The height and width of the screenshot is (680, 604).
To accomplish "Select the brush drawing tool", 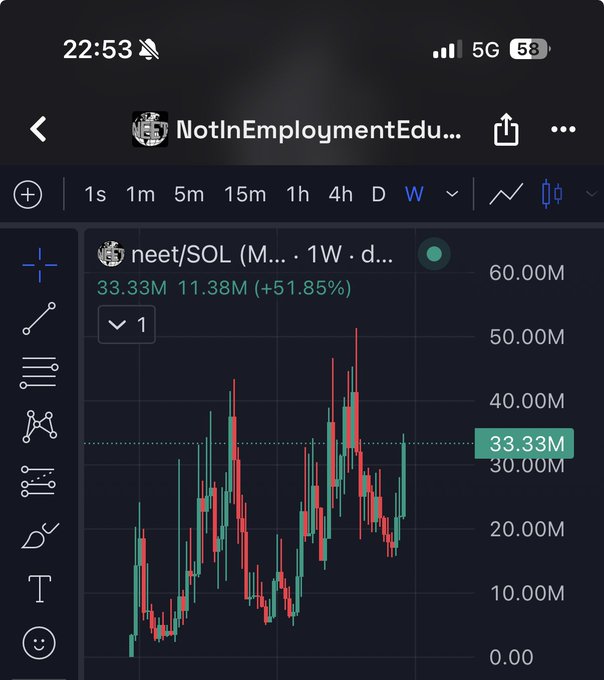I will click(x=40, y=536).
